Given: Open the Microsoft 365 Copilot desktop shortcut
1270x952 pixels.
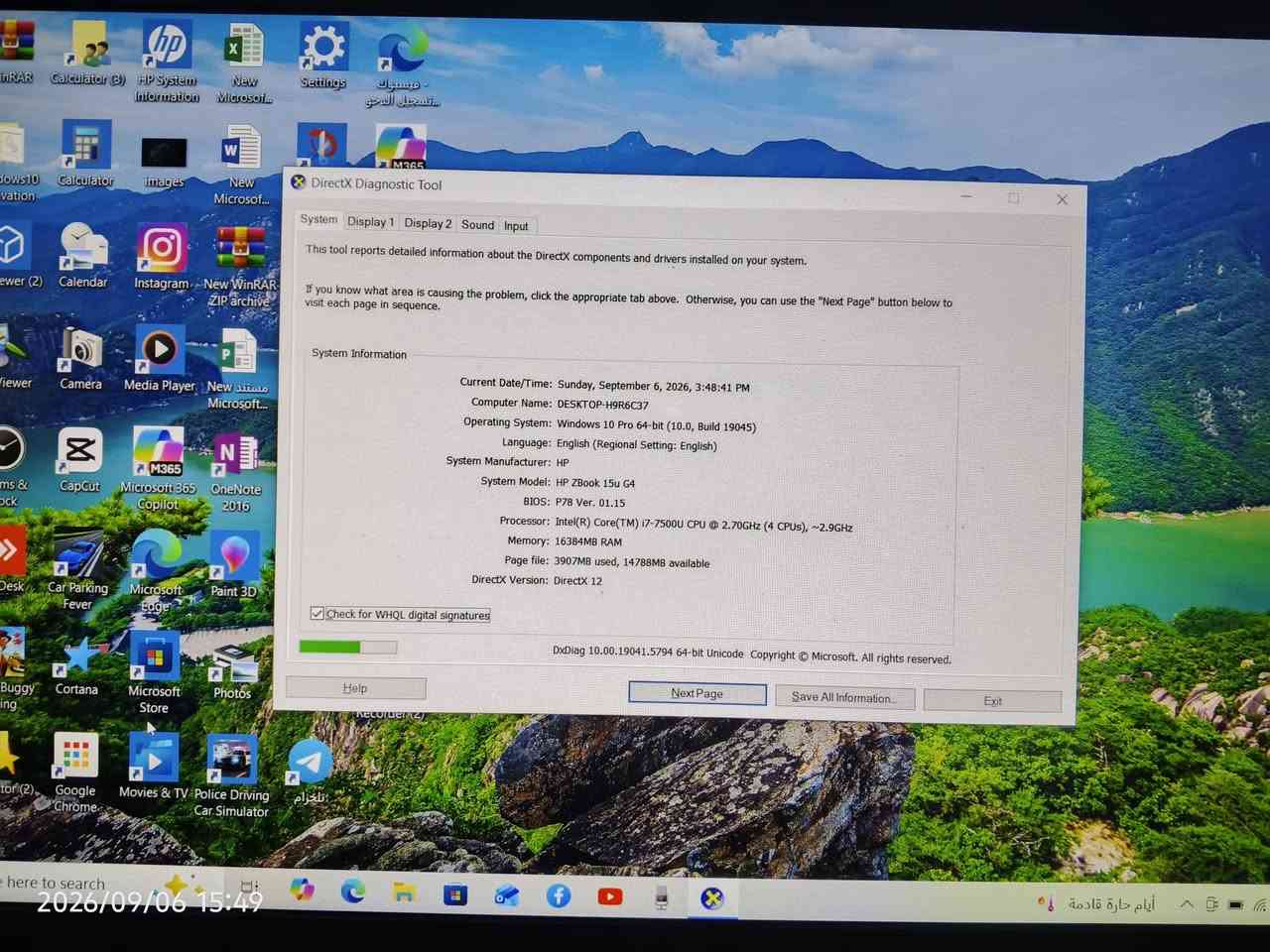Looking at the screenshot, I should click(x=159, y=469).
